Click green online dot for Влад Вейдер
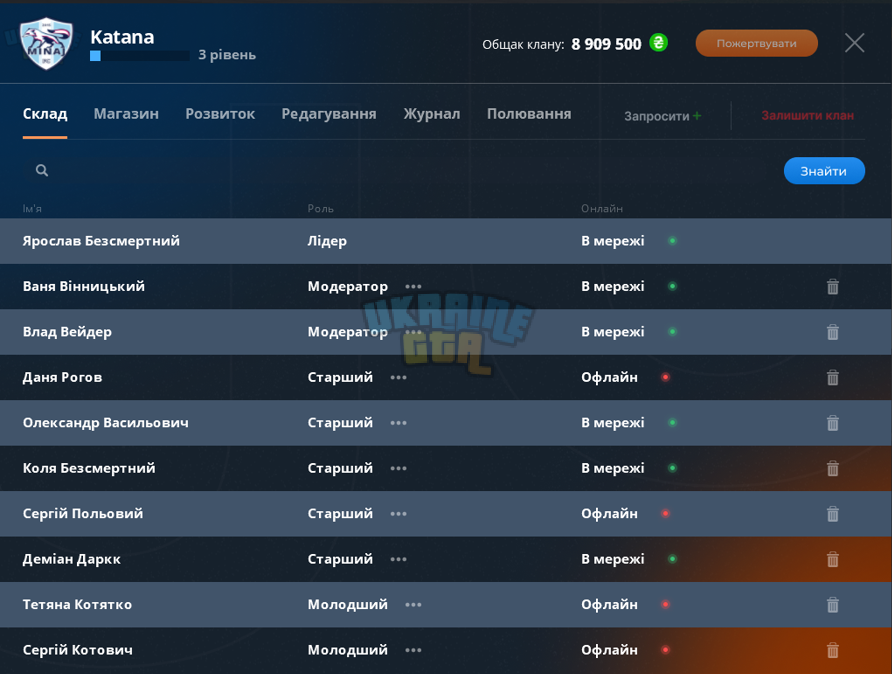Screen dimensions: 892x674 [x=672, y=332]
